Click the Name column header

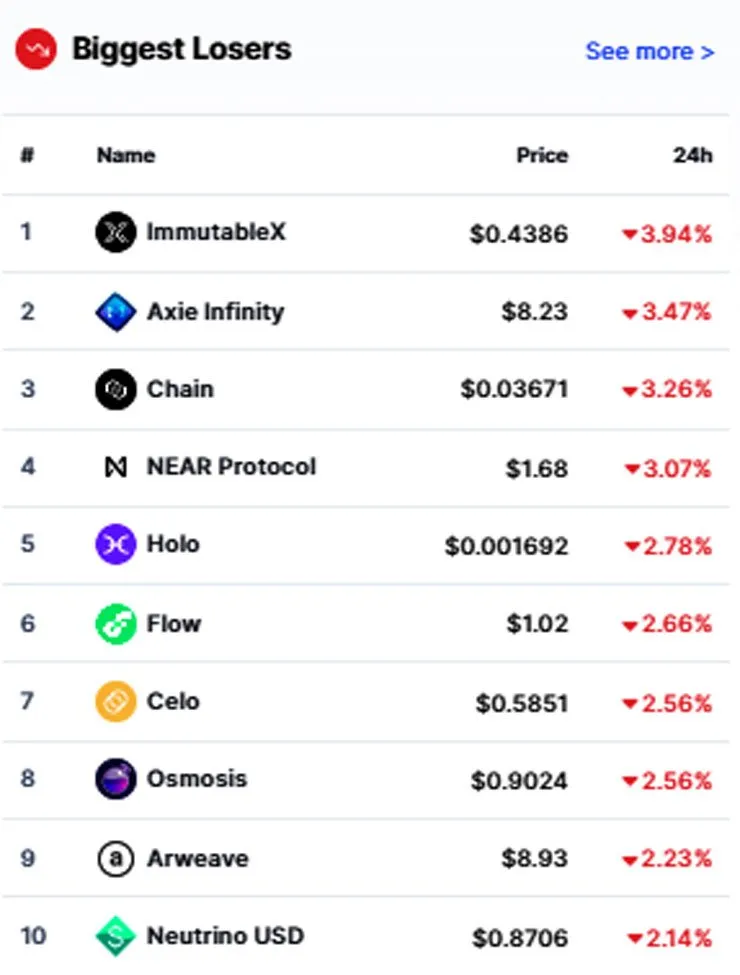tap(126, 155)
